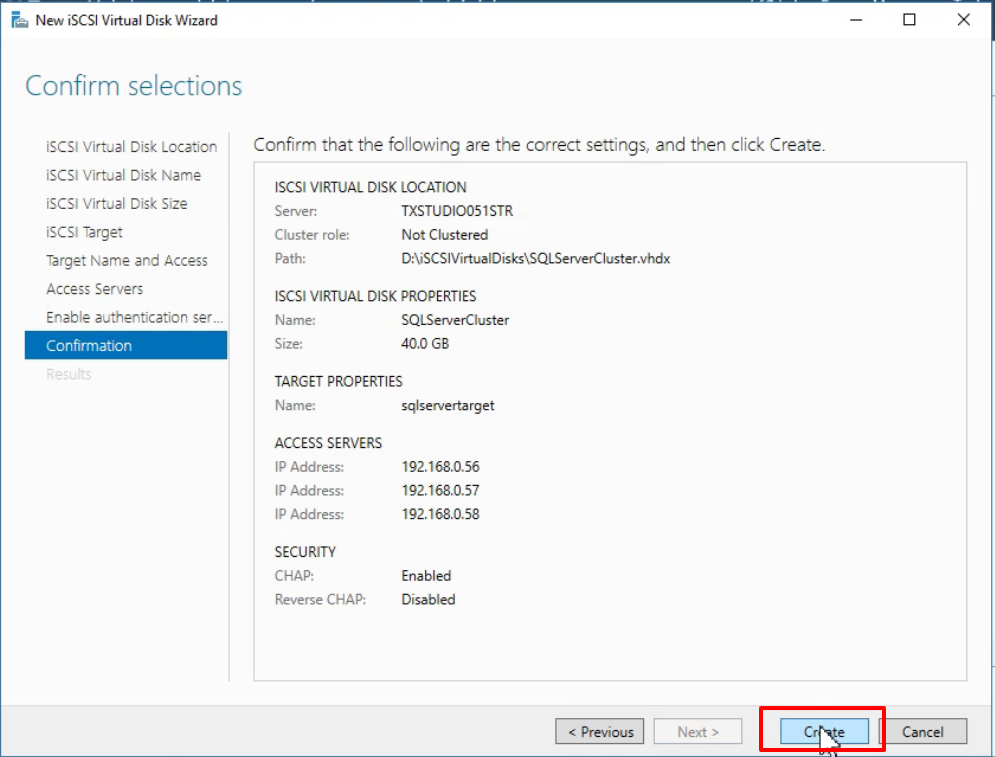Click the CHAP value Enabled
This screenshot has height=757, width=995.
(426, 576)
